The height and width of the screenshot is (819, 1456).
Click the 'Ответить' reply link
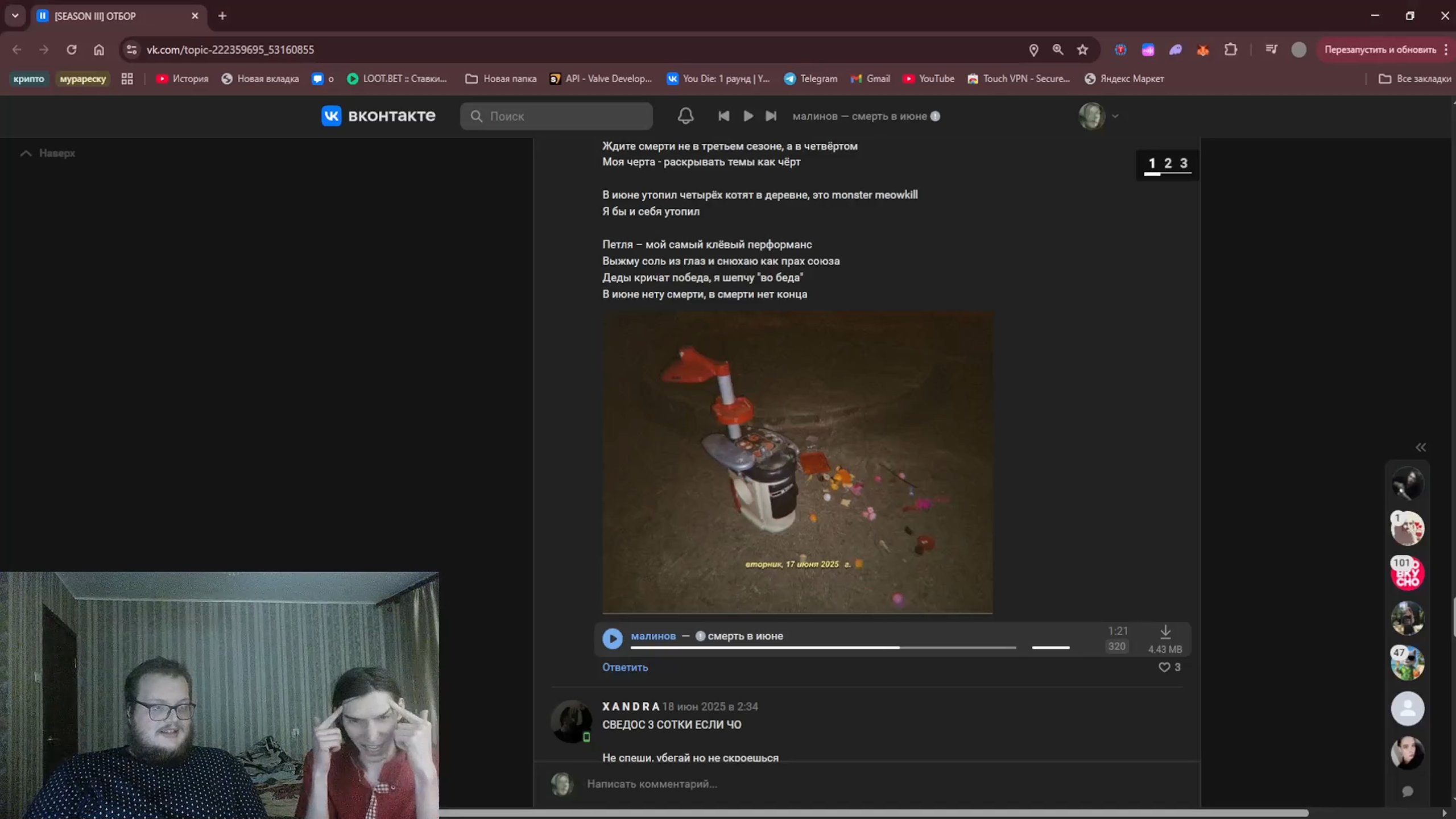624,667
